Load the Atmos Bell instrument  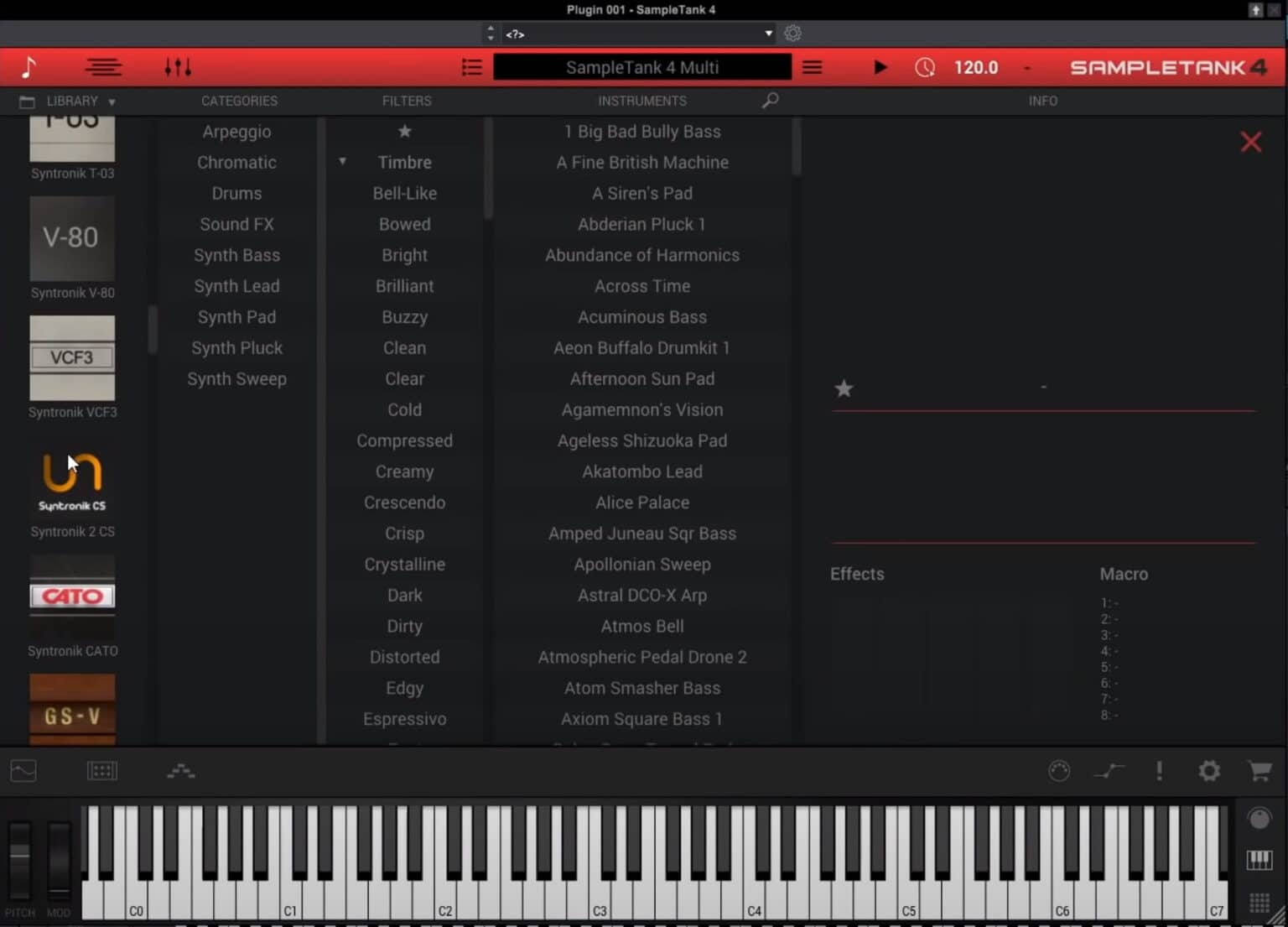point(641,626)
